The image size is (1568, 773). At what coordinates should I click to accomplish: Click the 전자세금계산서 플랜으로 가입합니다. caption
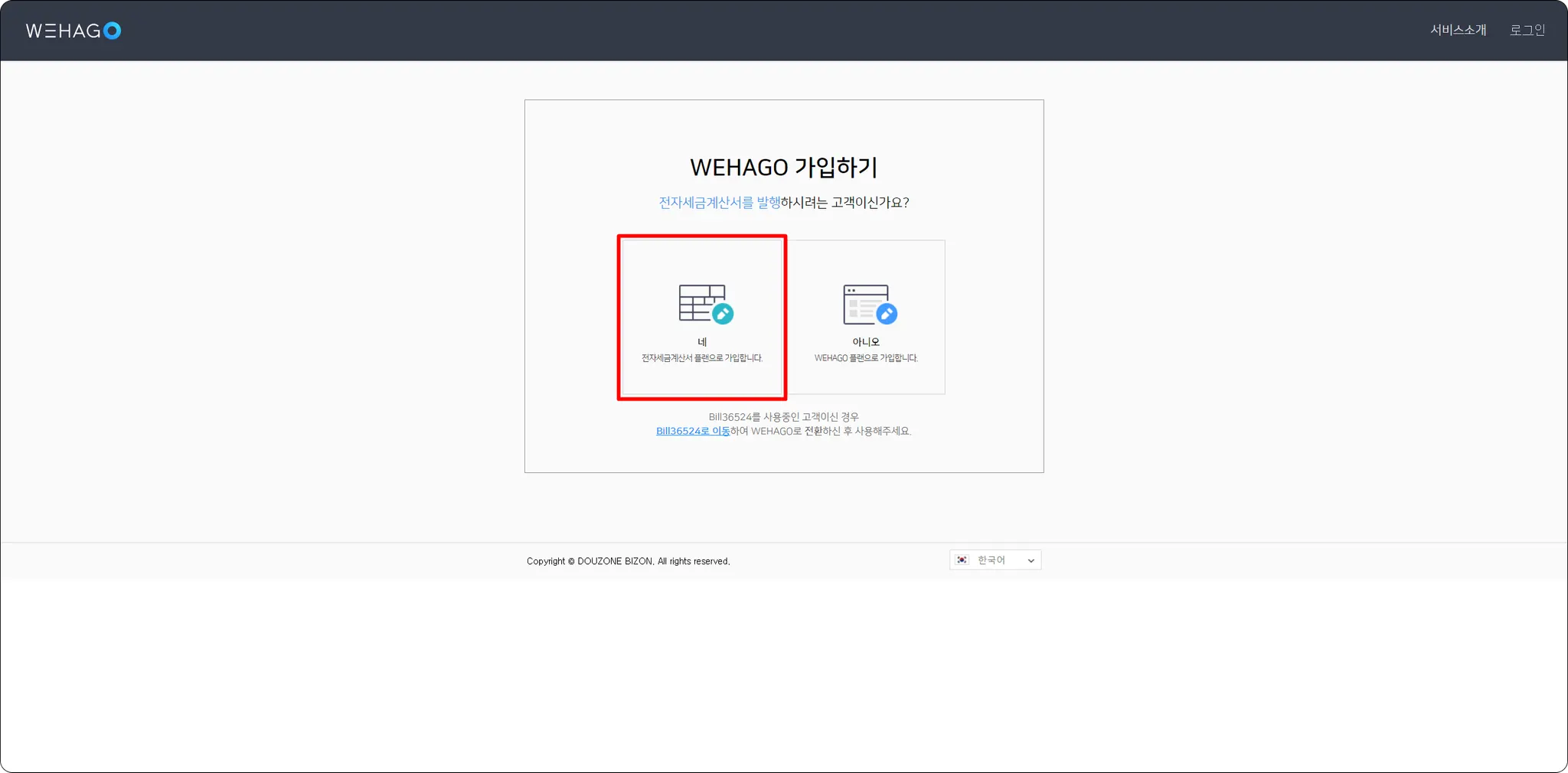[x=702, y=358]
